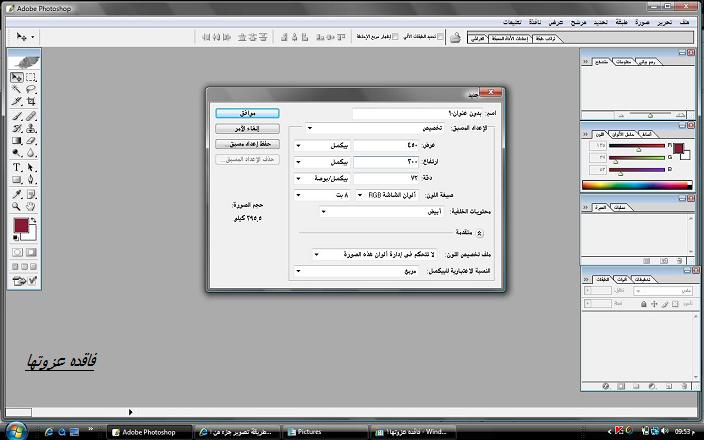Select the Crop tool
This screenshot has height=440, width=704.
[31, 102]
